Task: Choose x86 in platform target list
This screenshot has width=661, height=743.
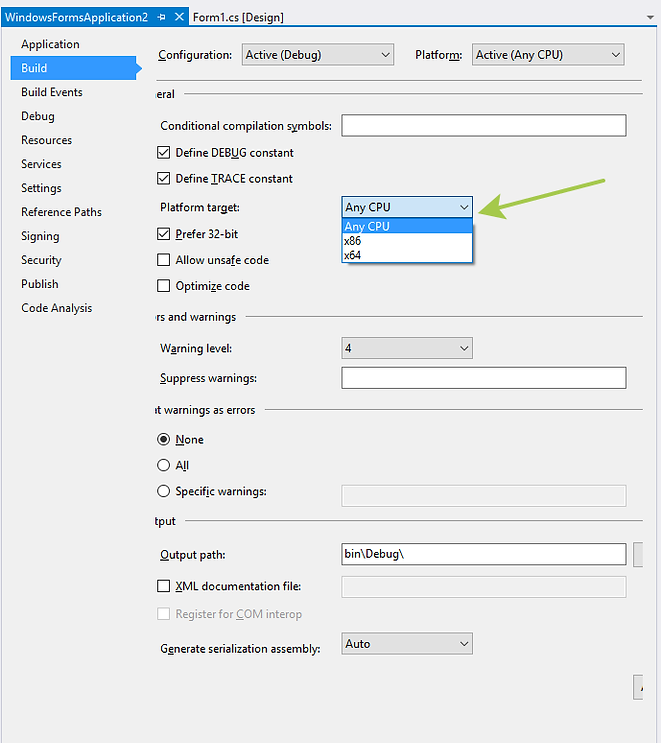Action: pyautogui.click(x=407, y=241)
